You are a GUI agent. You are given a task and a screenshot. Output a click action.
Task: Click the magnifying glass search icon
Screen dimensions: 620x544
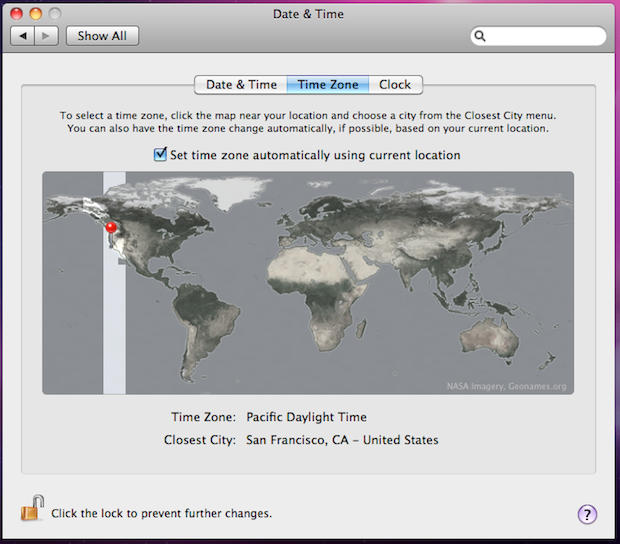point(480,36)
